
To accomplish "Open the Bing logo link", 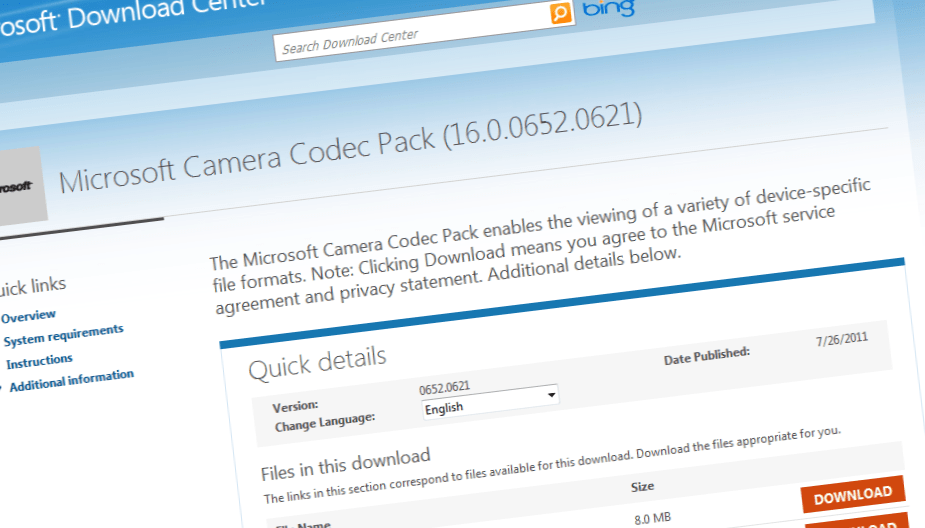I will (608, 8).
